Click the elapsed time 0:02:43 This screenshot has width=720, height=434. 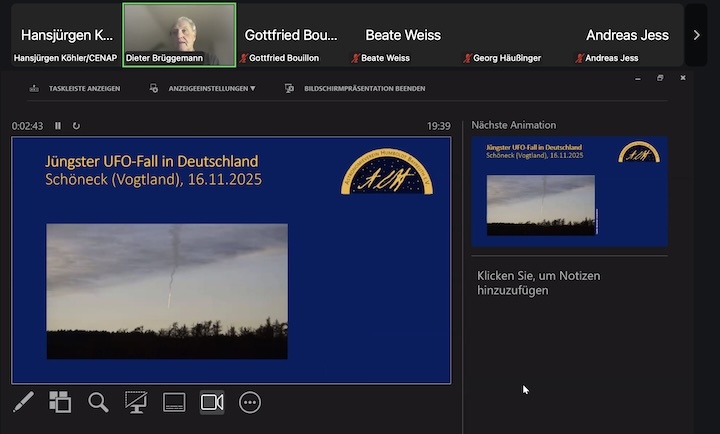click(x=28, y=126)
